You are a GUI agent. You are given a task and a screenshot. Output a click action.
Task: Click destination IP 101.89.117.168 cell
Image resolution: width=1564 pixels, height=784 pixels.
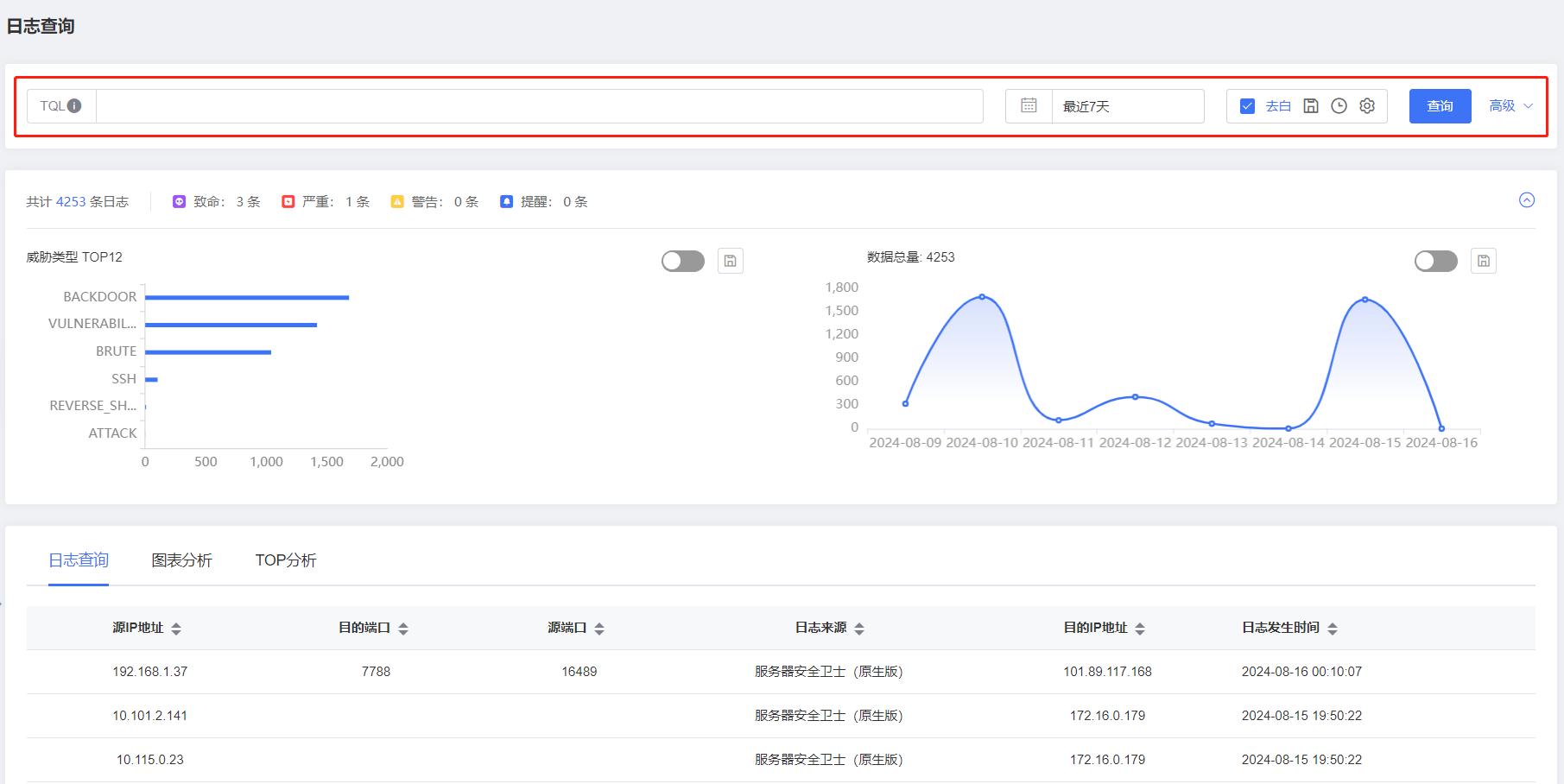pos(1107,672)
